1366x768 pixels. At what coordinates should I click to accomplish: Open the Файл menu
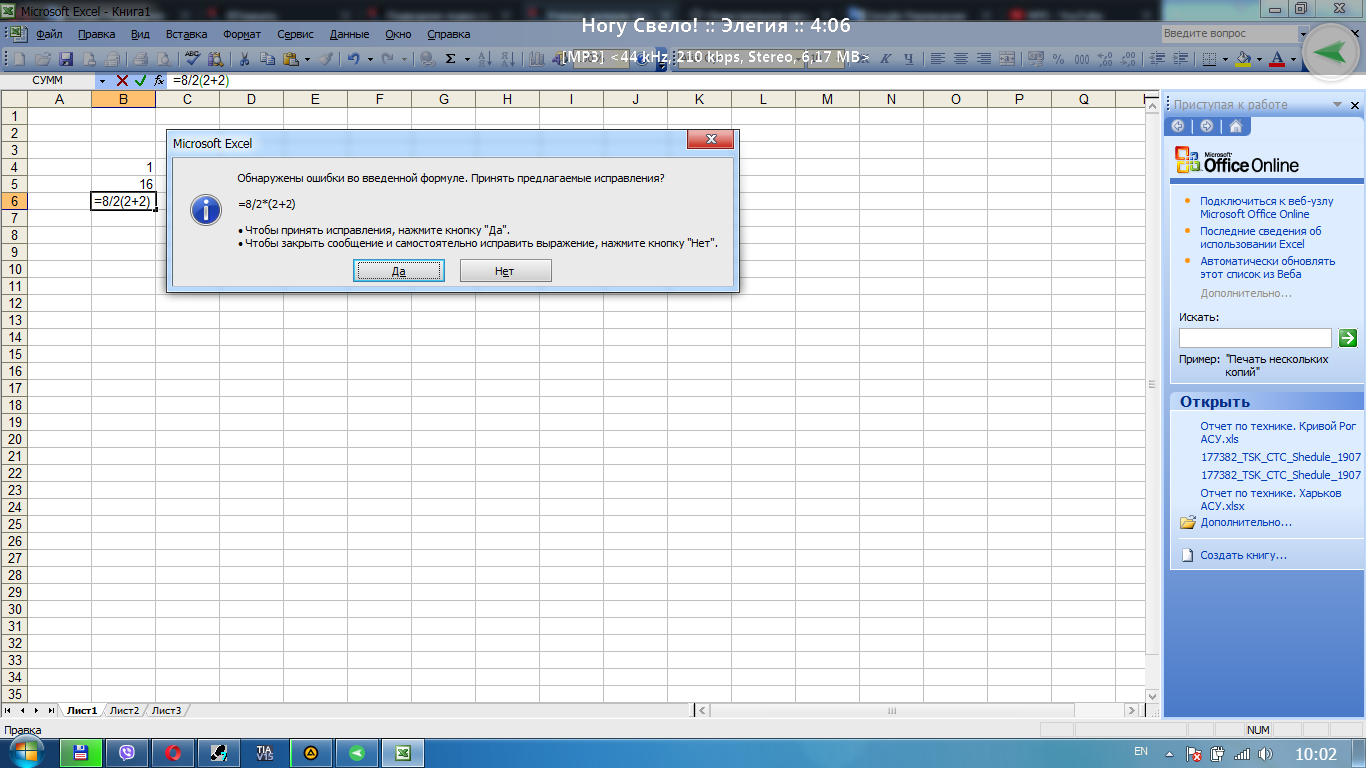(48, 34)
